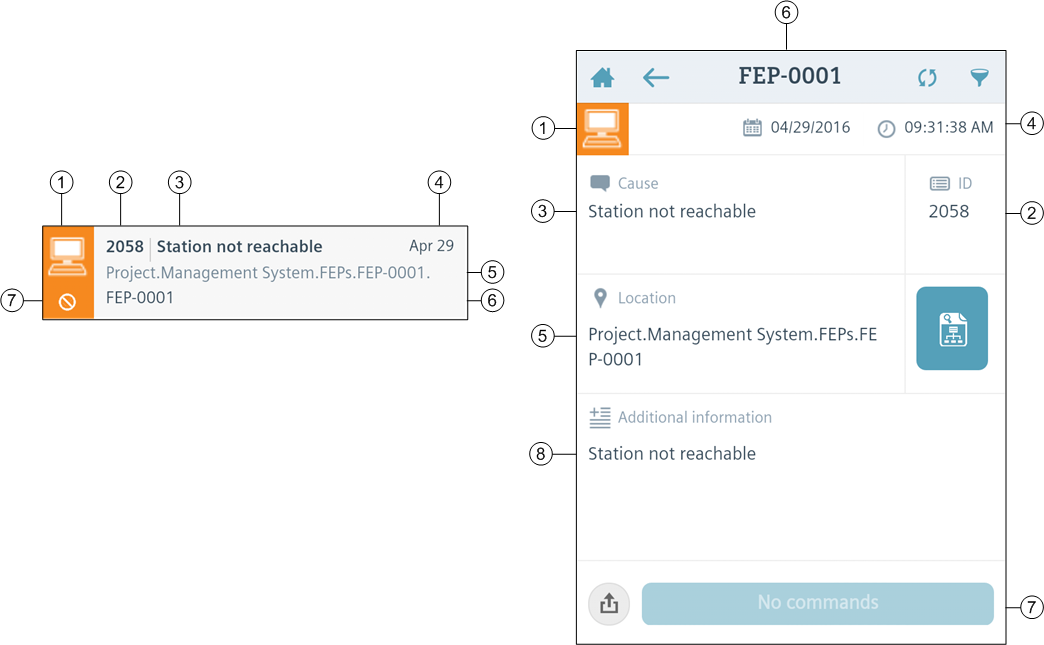
Task: Click the Additional information section
Action: [x=694, y=418]
